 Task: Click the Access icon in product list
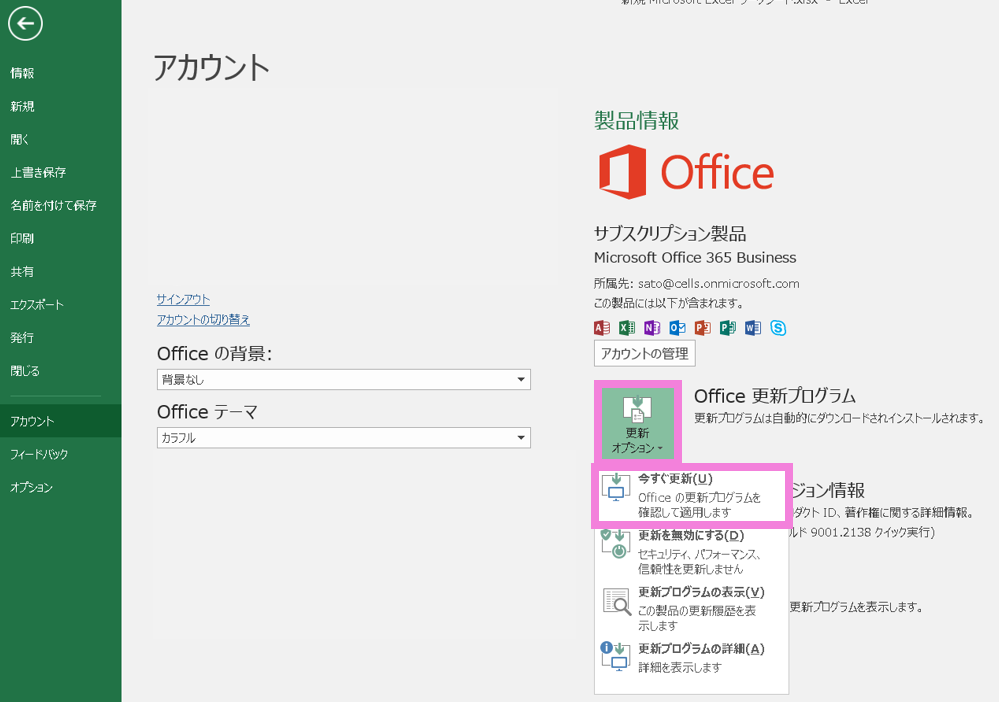(x=602, y=328)
